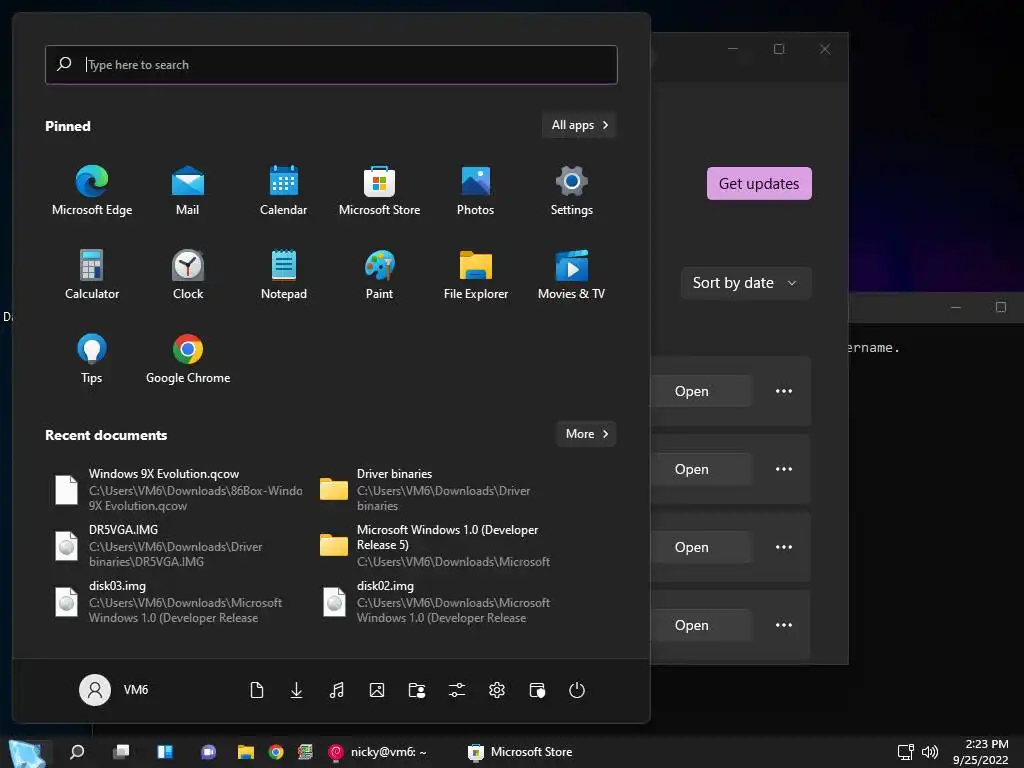This screenshot has height=768, width=1024.
Task: Launch Calculator
Action: tap(91, 274)
